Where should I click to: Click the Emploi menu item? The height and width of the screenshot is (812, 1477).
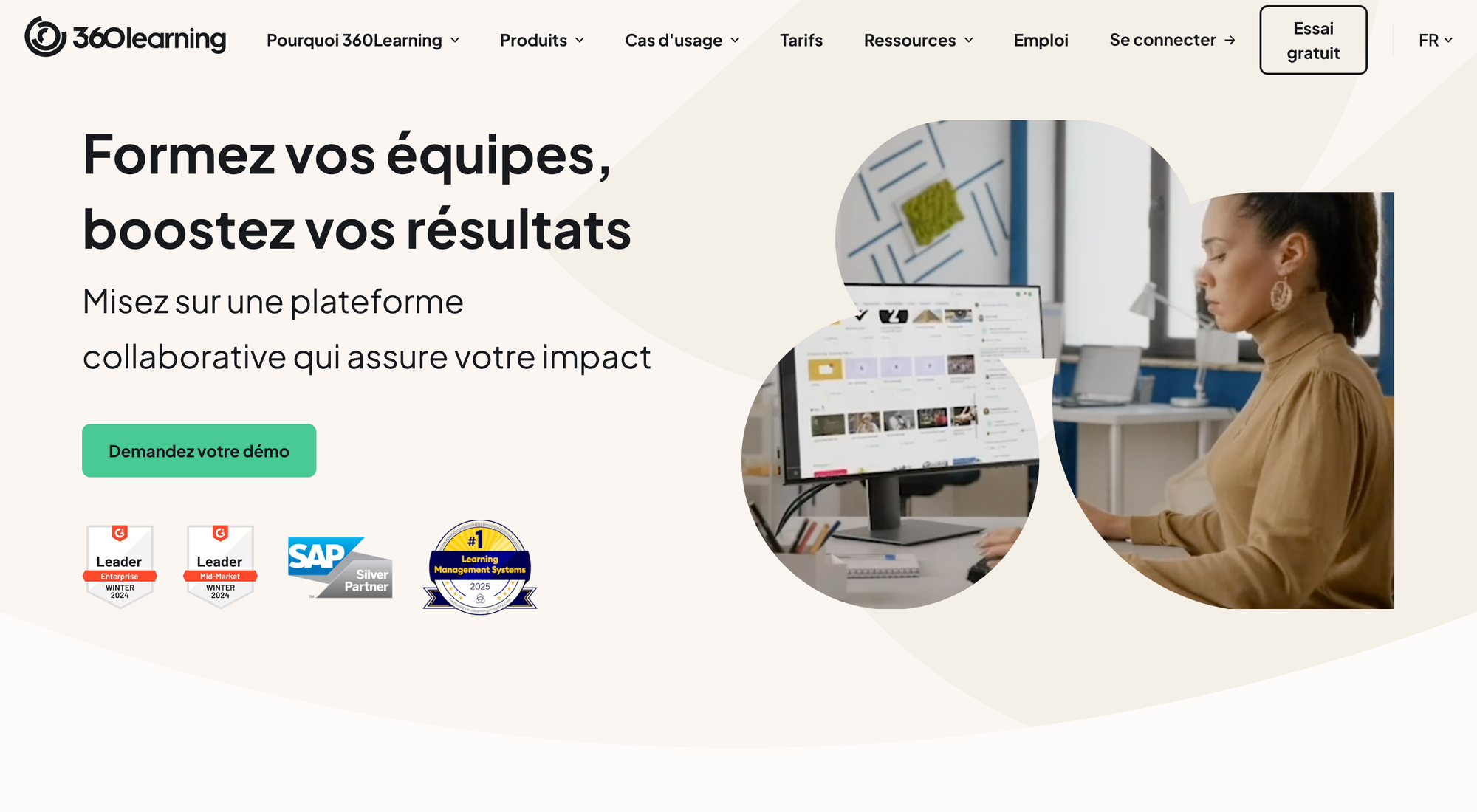pyautogui.click(x=1040, y=39)
